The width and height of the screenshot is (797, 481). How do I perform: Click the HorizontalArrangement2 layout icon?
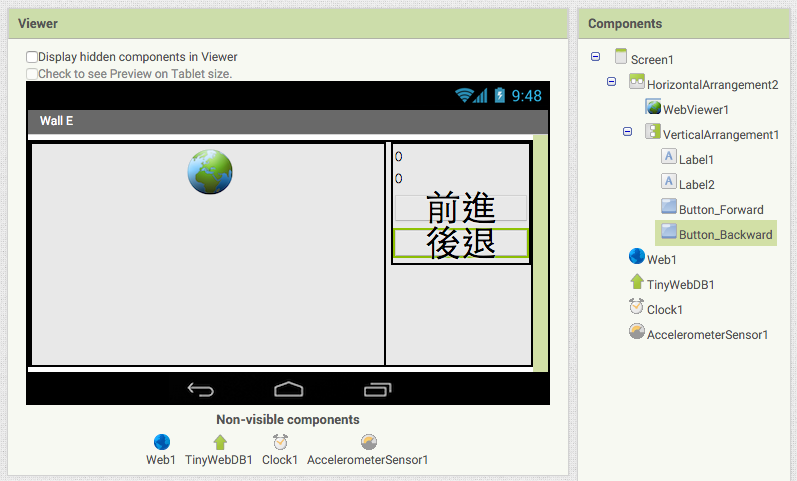click(637, 81)
